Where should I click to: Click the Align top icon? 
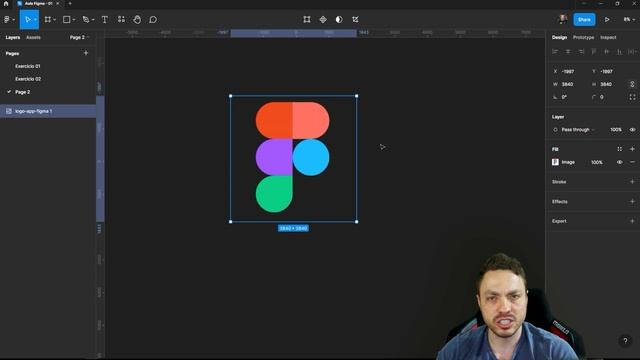click(x=594, y=51)
